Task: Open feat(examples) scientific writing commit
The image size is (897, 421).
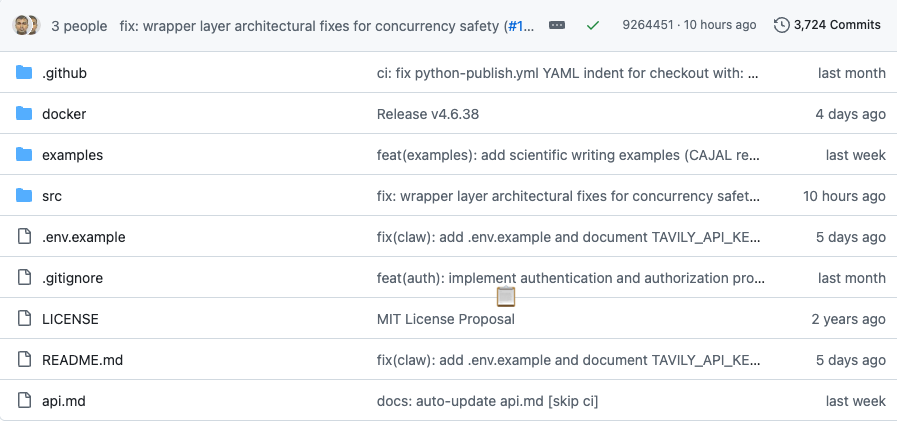Action: point(567,155)
